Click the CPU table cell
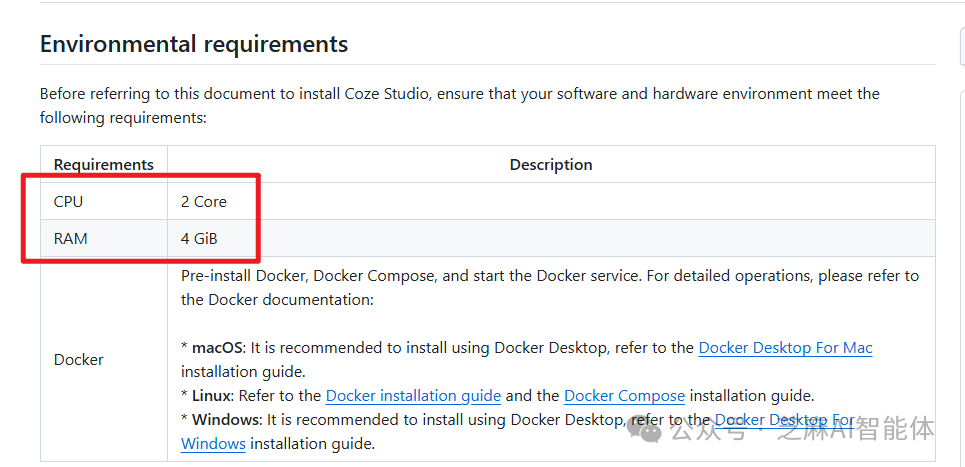Viewport: 965px width, 467px height. point(69,201)
